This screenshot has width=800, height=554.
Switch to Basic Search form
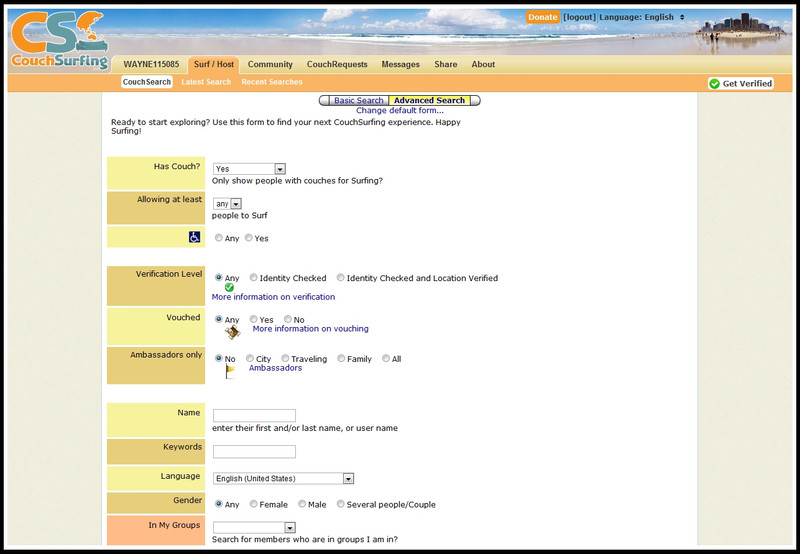click(358, 100)
